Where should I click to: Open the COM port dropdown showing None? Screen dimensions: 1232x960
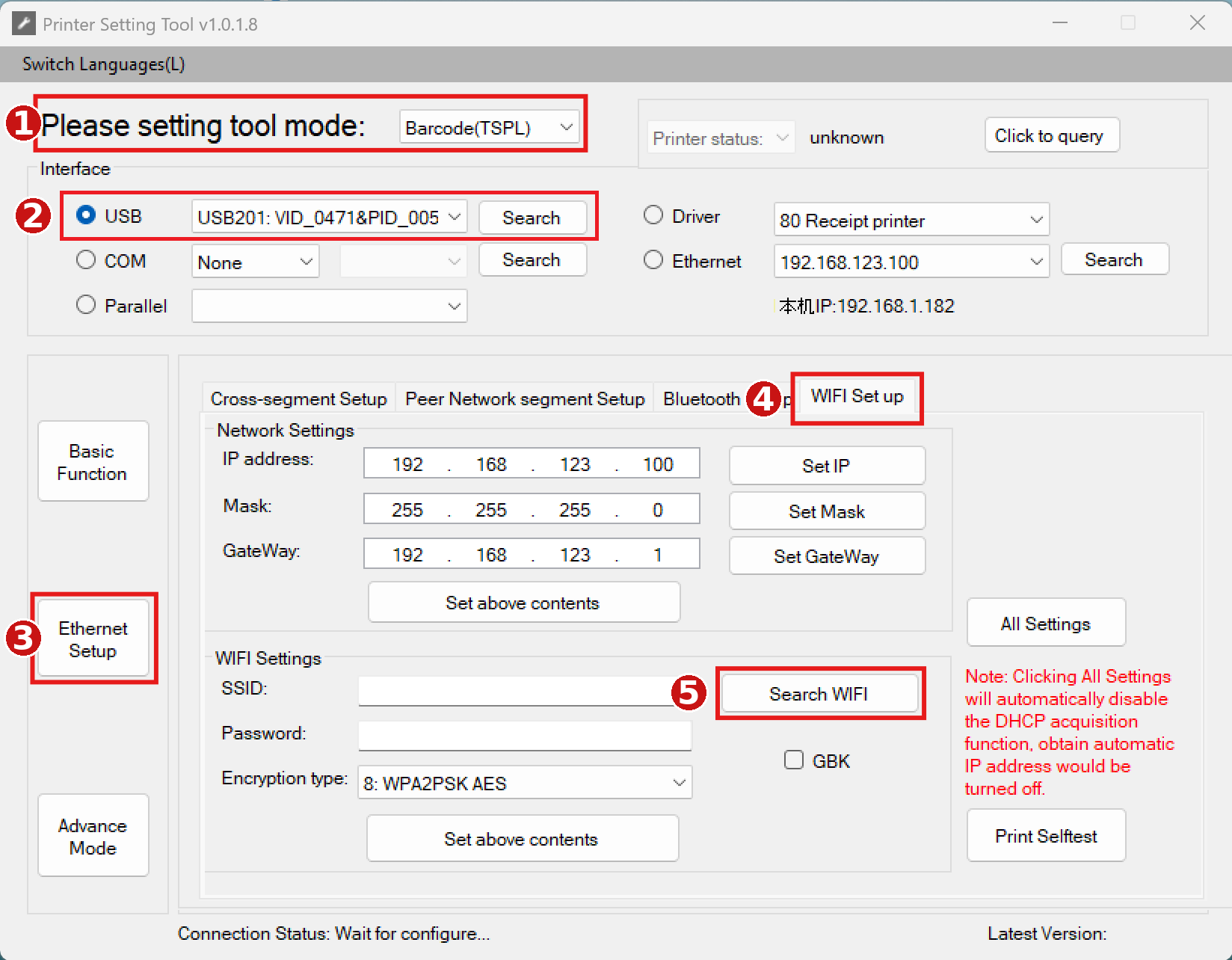[256, 262]
